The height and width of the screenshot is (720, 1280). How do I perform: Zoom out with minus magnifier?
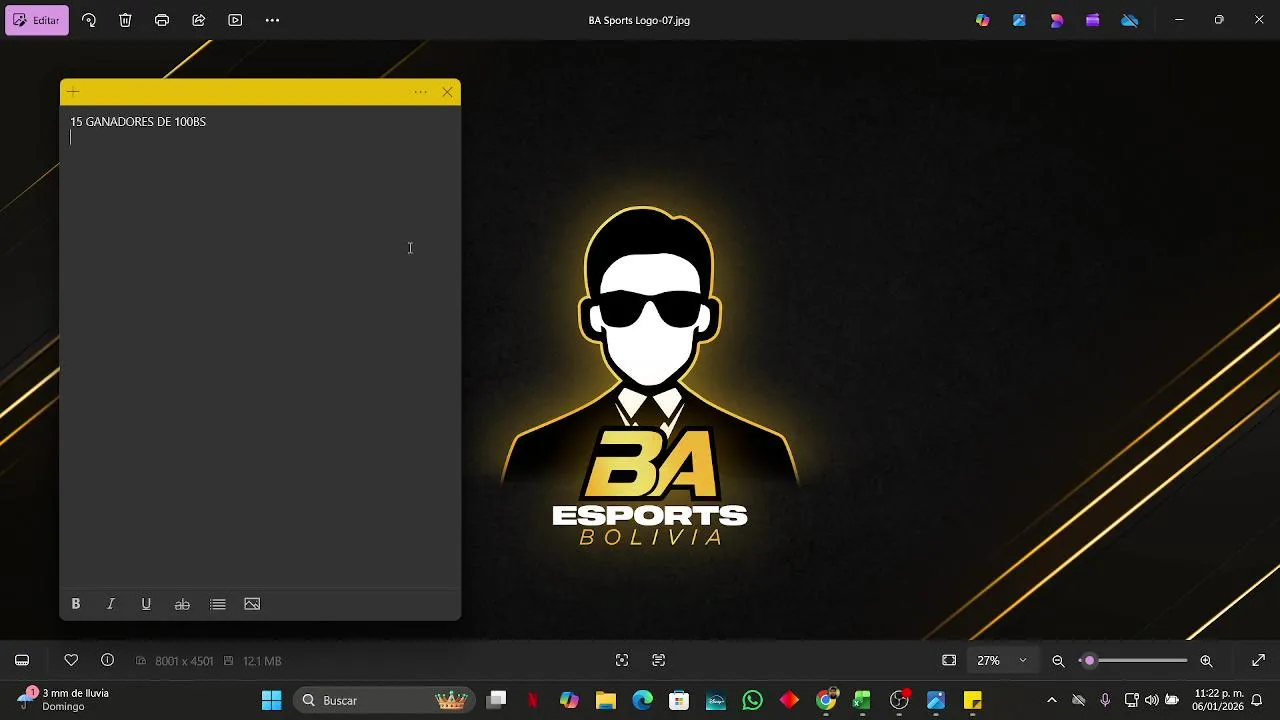1058,660
